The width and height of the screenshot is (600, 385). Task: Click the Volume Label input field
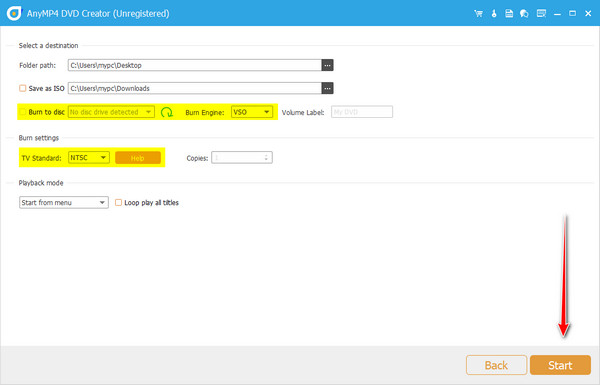coord(362,112)
